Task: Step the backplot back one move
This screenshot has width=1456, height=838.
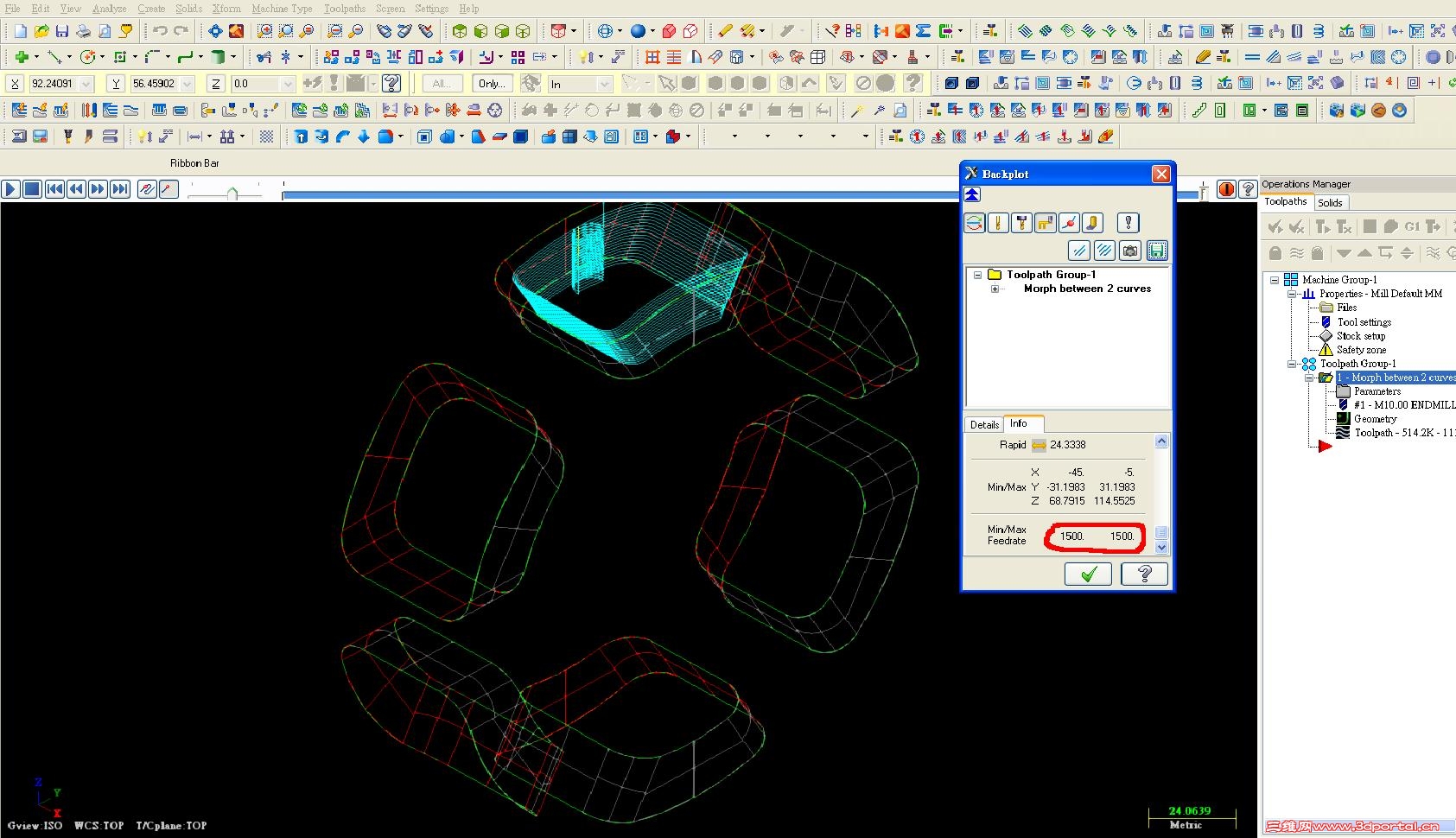Action: click(x=76, y=189)
